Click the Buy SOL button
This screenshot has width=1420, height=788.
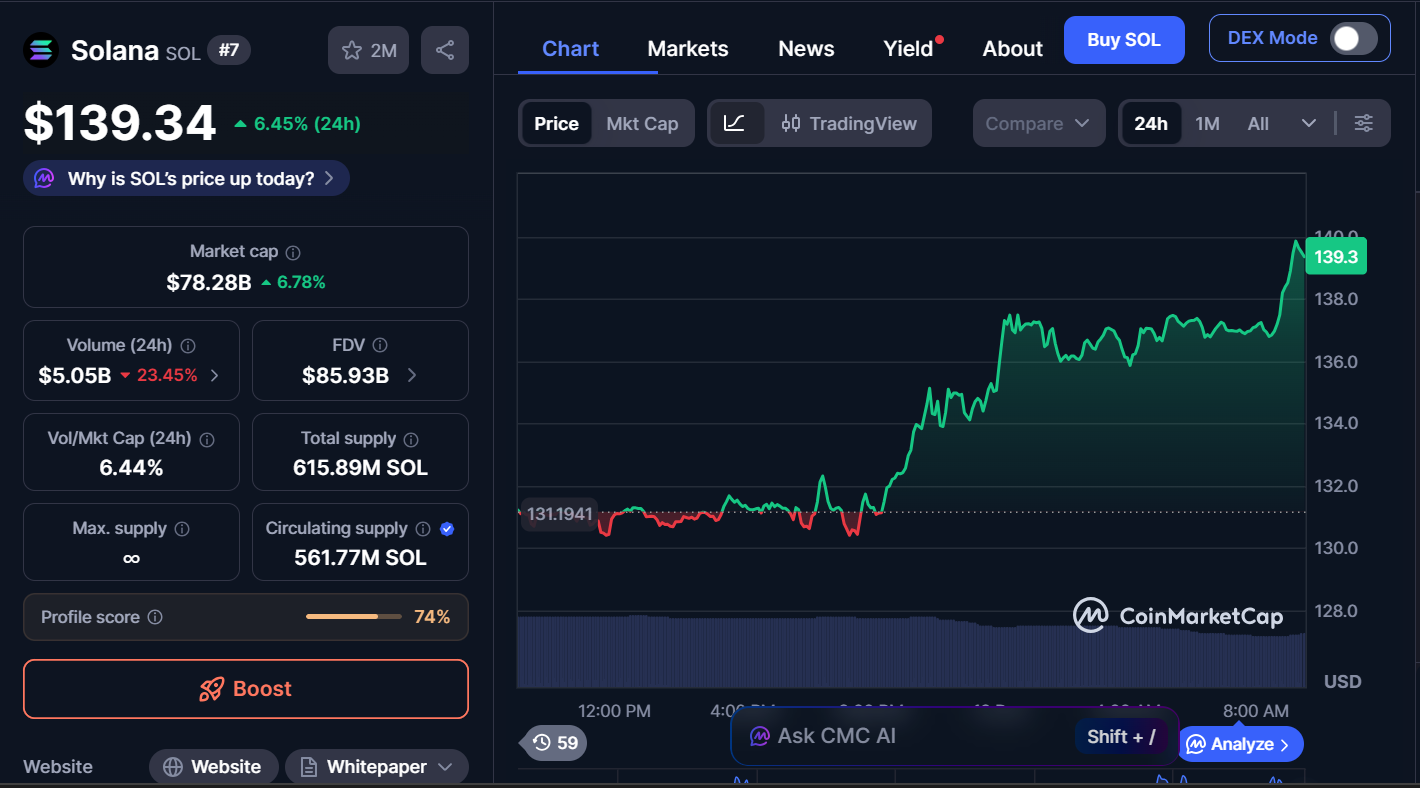coord(1124,39)
